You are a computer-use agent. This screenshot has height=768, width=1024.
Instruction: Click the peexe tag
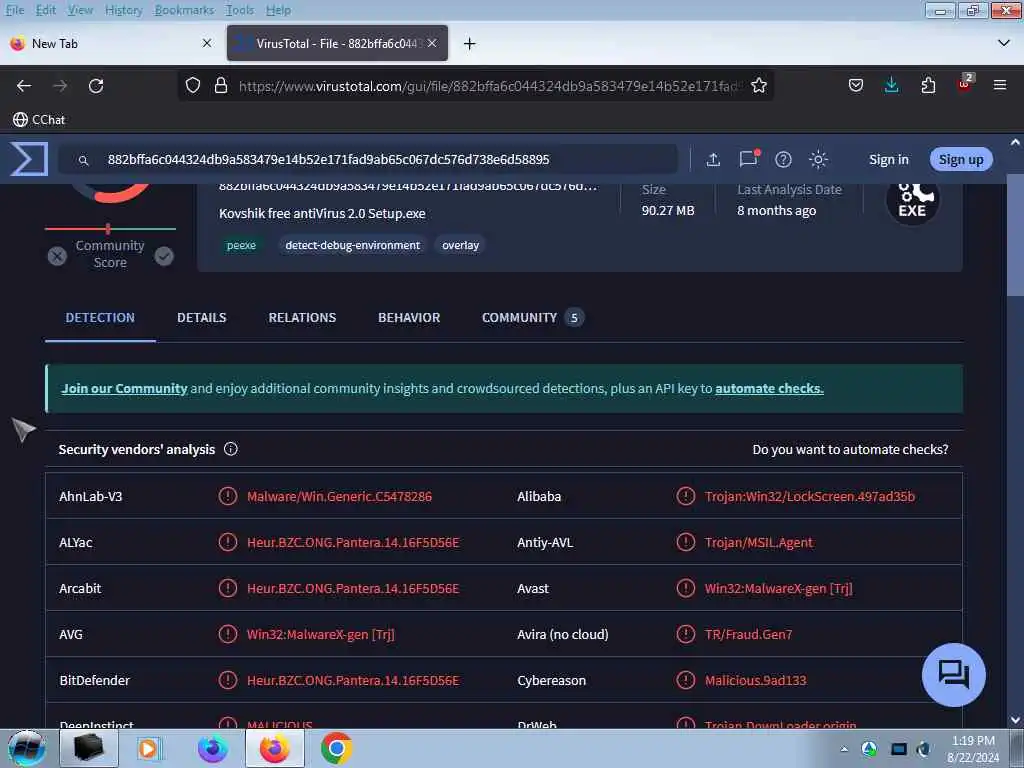tap(241, 245)
